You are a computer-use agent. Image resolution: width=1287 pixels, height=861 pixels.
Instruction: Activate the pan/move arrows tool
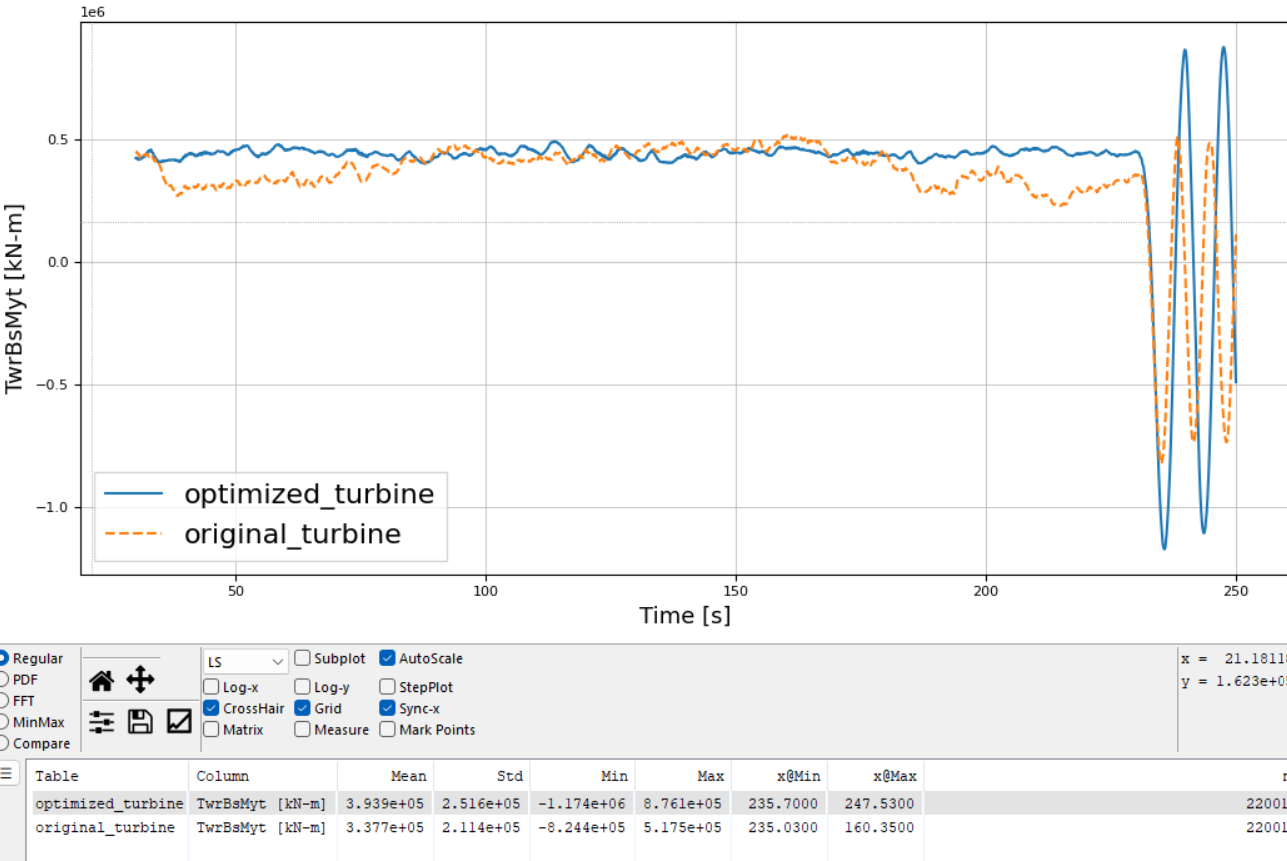click(140, 681)
